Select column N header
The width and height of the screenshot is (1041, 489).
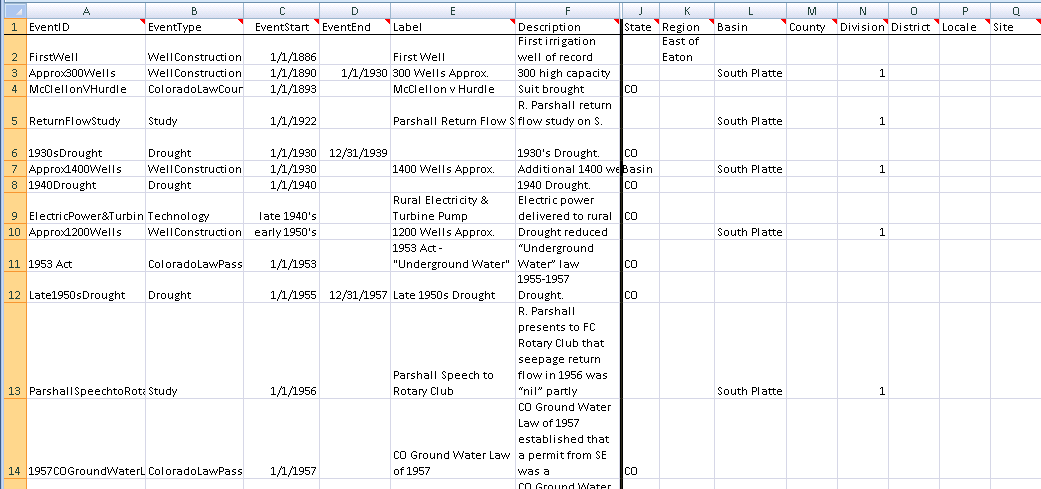click(862, 10)
